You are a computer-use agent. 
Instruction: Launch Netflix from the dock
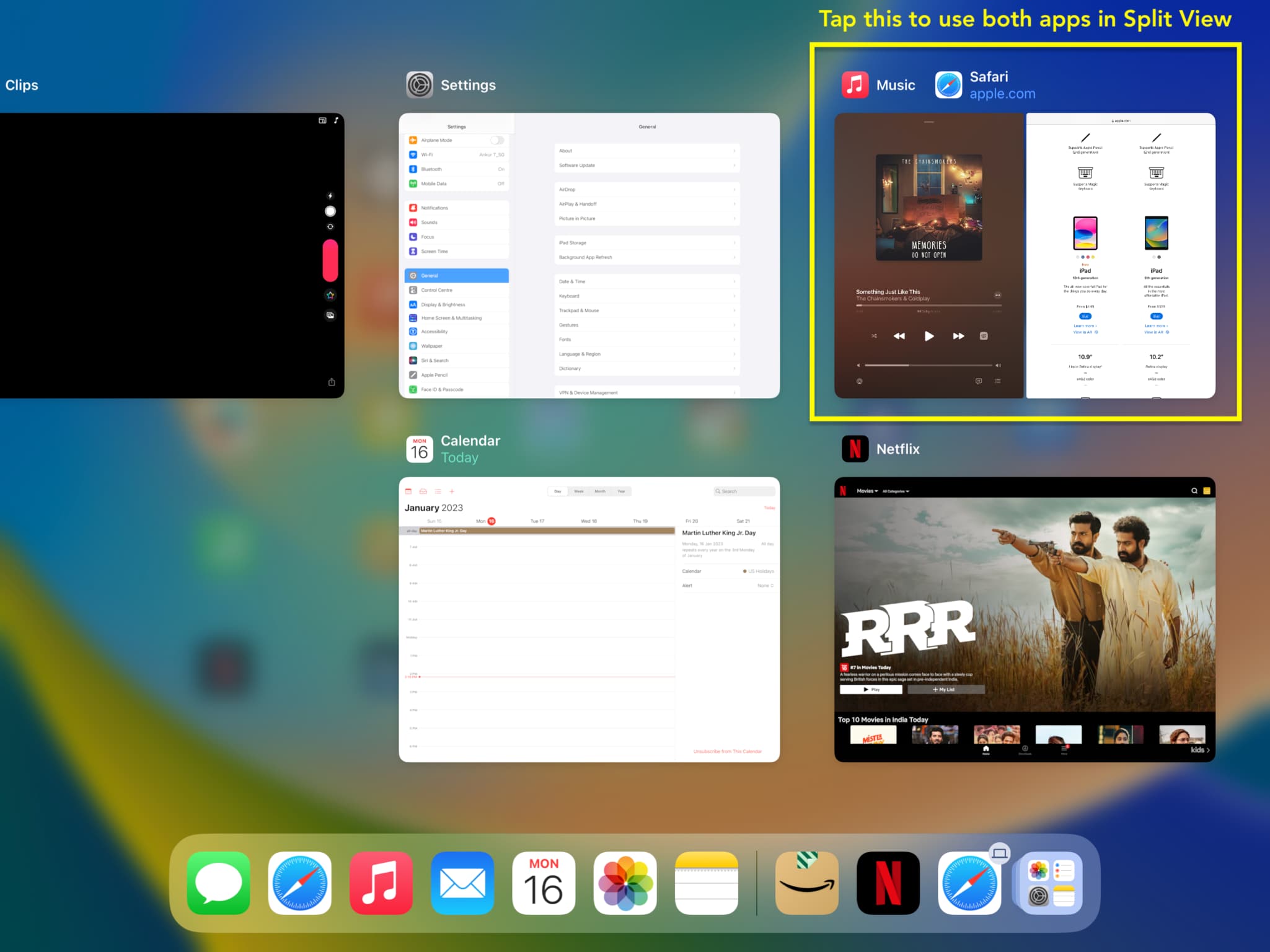pyautogui.click(x=888, y=883)
